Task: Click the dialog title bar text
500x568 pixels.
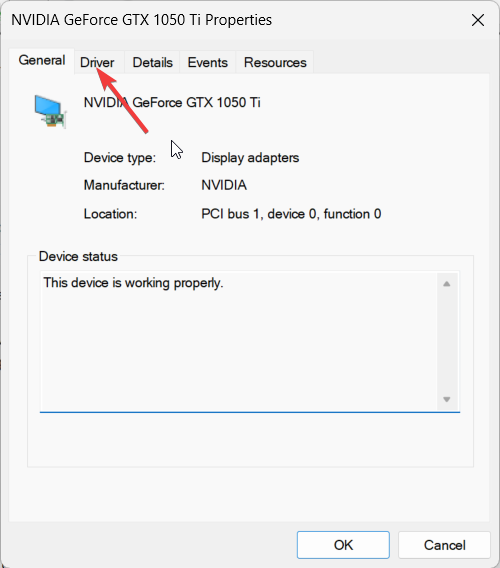Action: click(x=141, y=20)
